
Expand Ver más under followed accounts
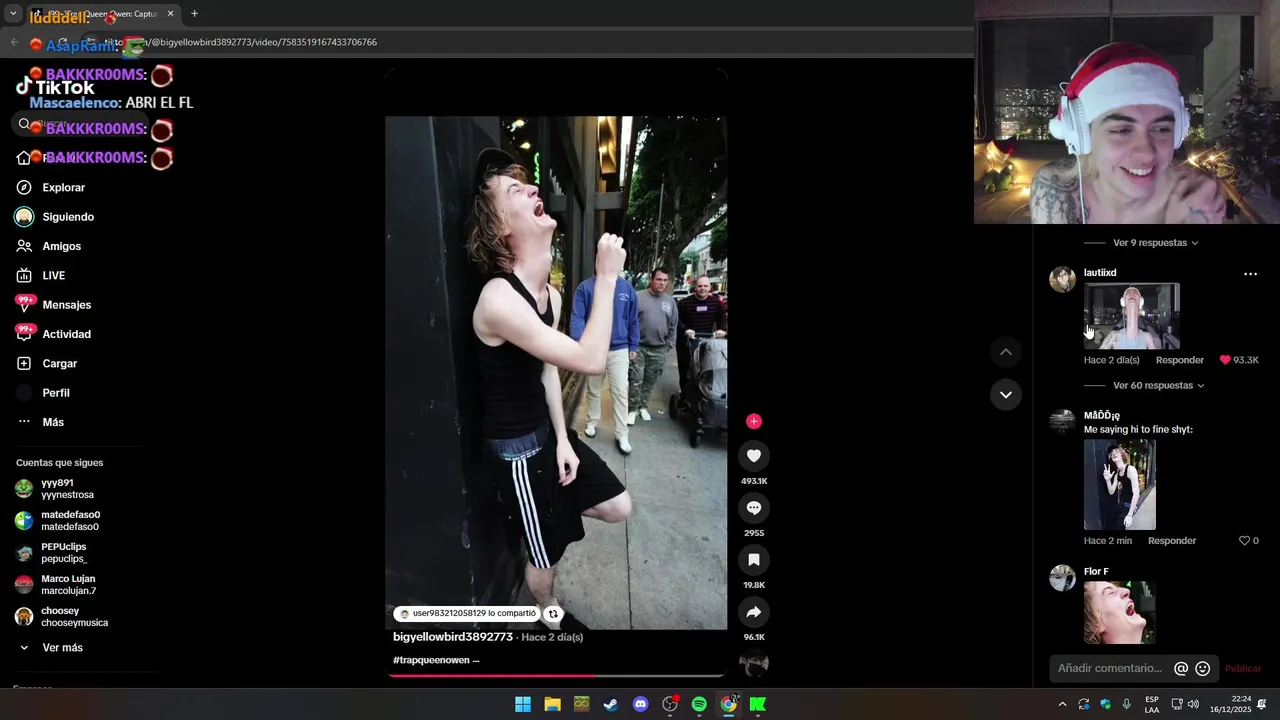pyautogui.click(x=62, y=648)
